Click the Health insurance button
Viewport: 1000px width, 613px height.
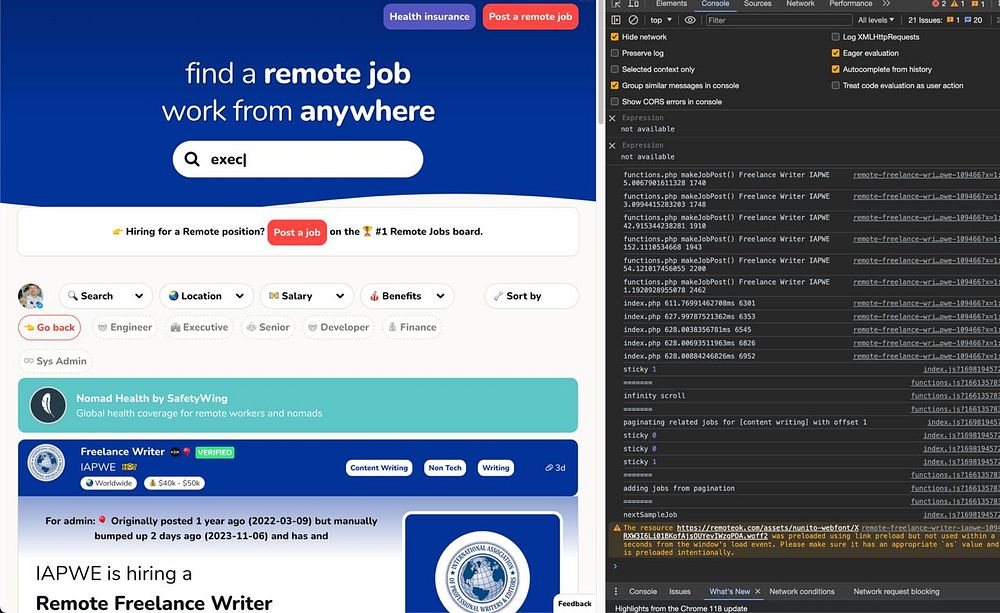(429, 17)
